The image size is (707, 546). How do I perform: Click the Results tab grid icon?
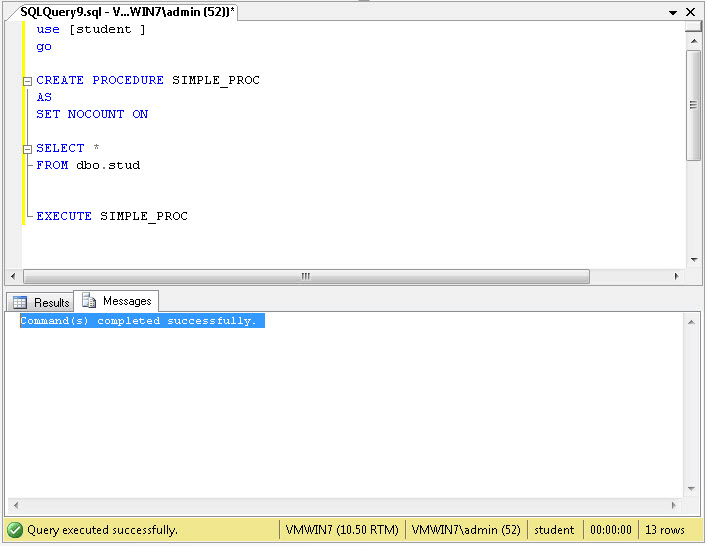coord(20,302)
